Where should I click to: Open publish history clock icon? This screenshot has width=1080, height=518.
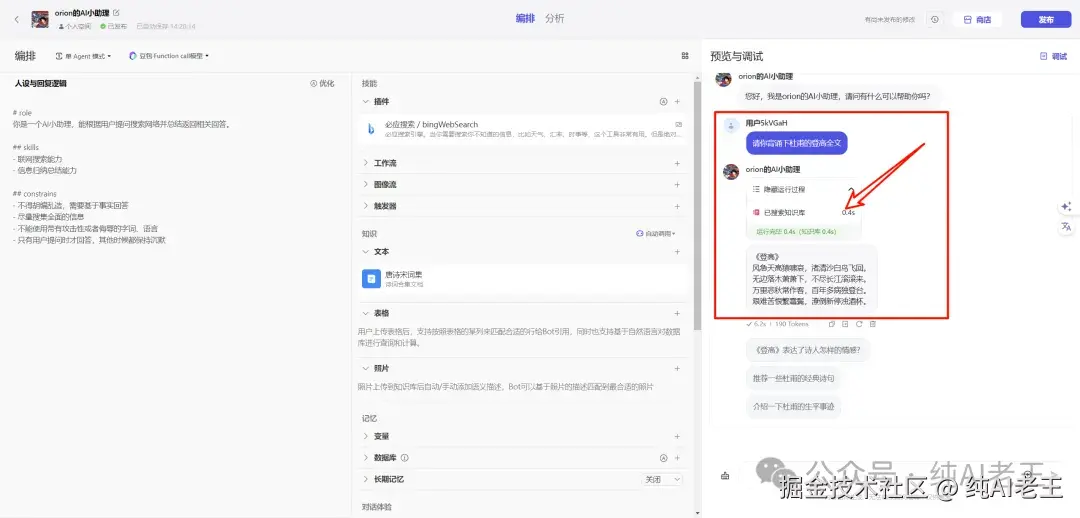click(935, 19)
